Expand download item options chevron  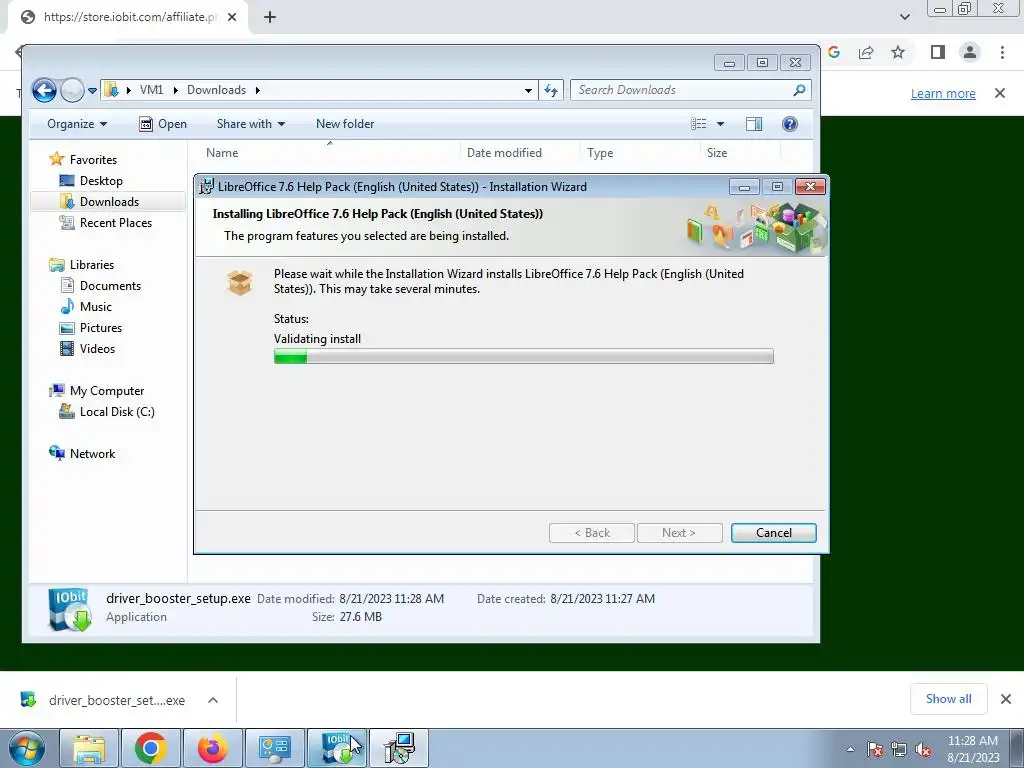tap(213, 700)
